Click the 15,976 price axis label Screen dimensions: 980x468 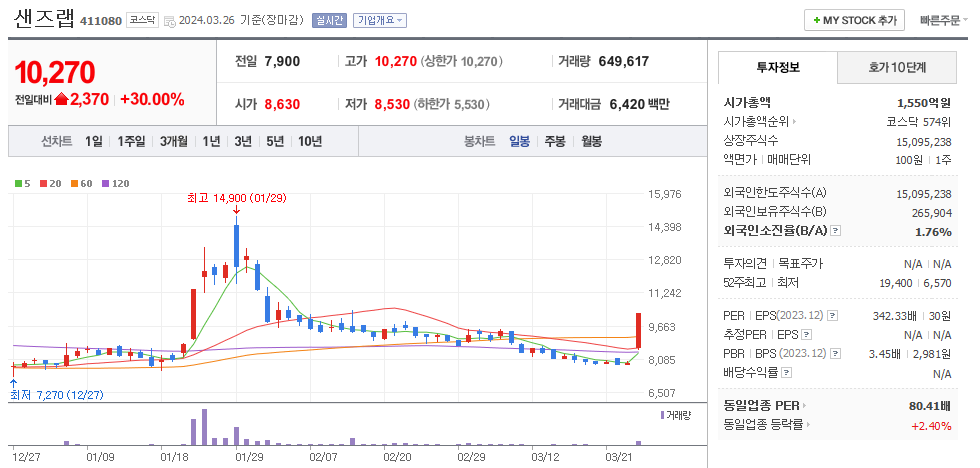tap(664, 194)
